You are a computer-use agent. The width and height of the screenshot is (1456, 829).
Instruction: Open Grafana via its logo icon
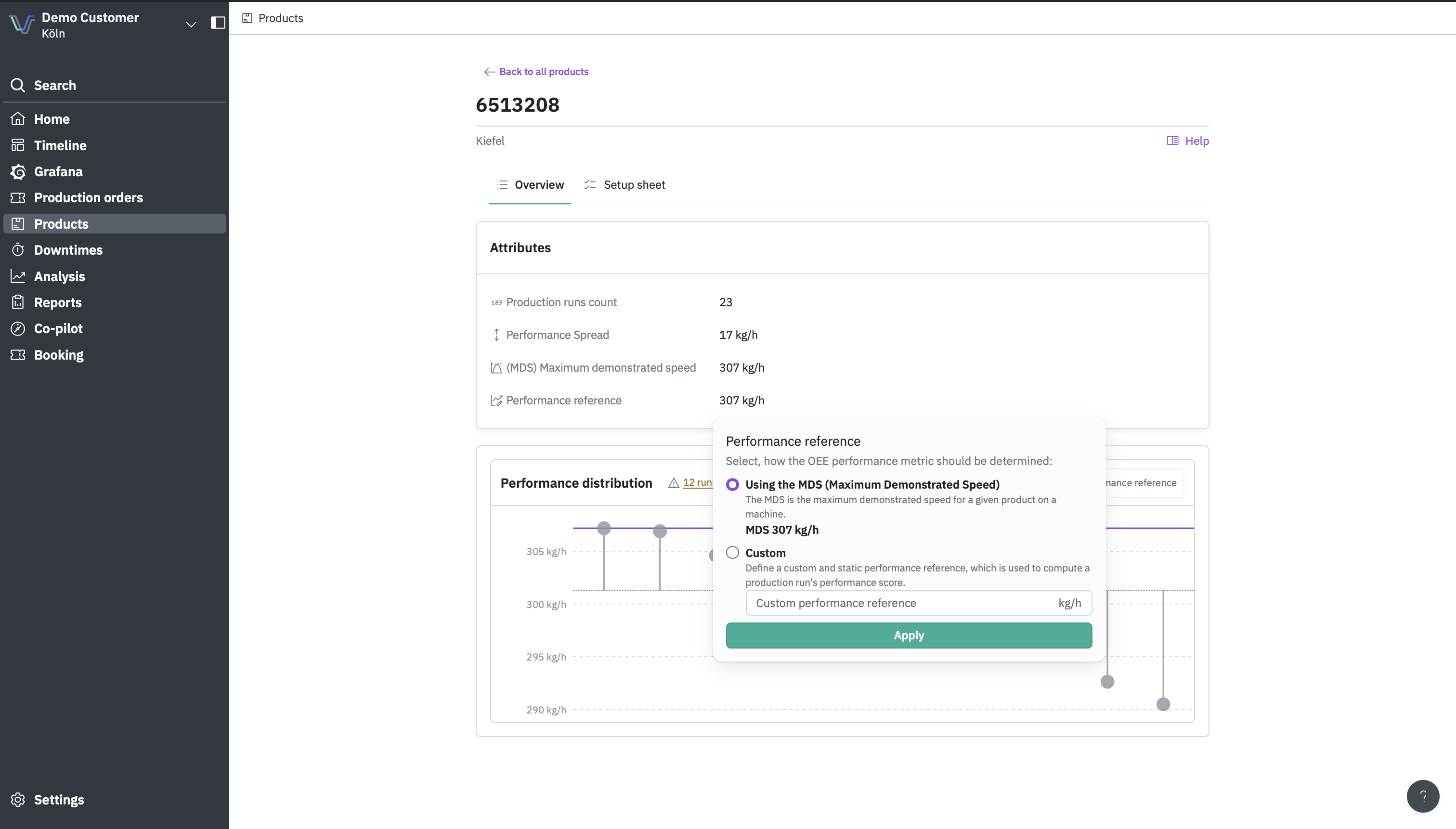click(18, 171)
